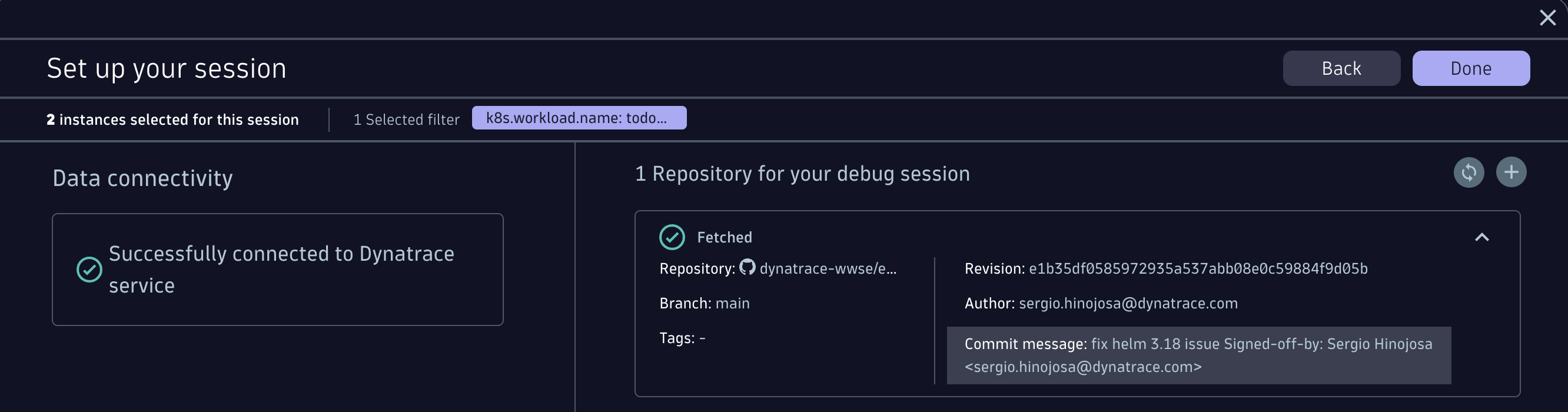Viewport: 1568px width, 412px height.
Task: Click the refresh repositories icon
Action: click(x=1469, y=172)
